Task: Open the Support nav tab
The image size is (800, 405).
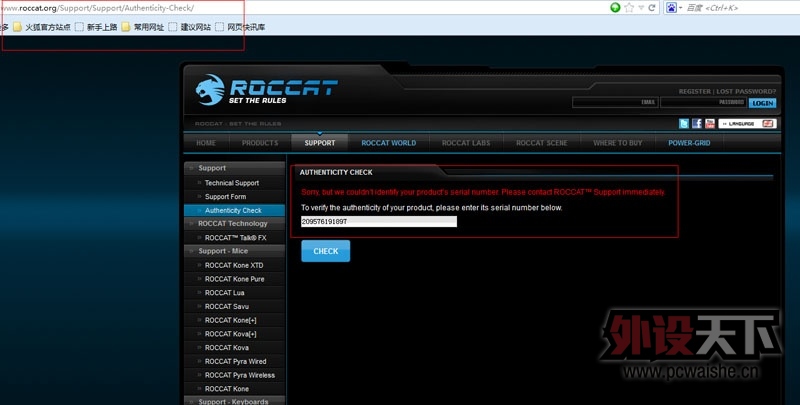Action: [320, 143]
